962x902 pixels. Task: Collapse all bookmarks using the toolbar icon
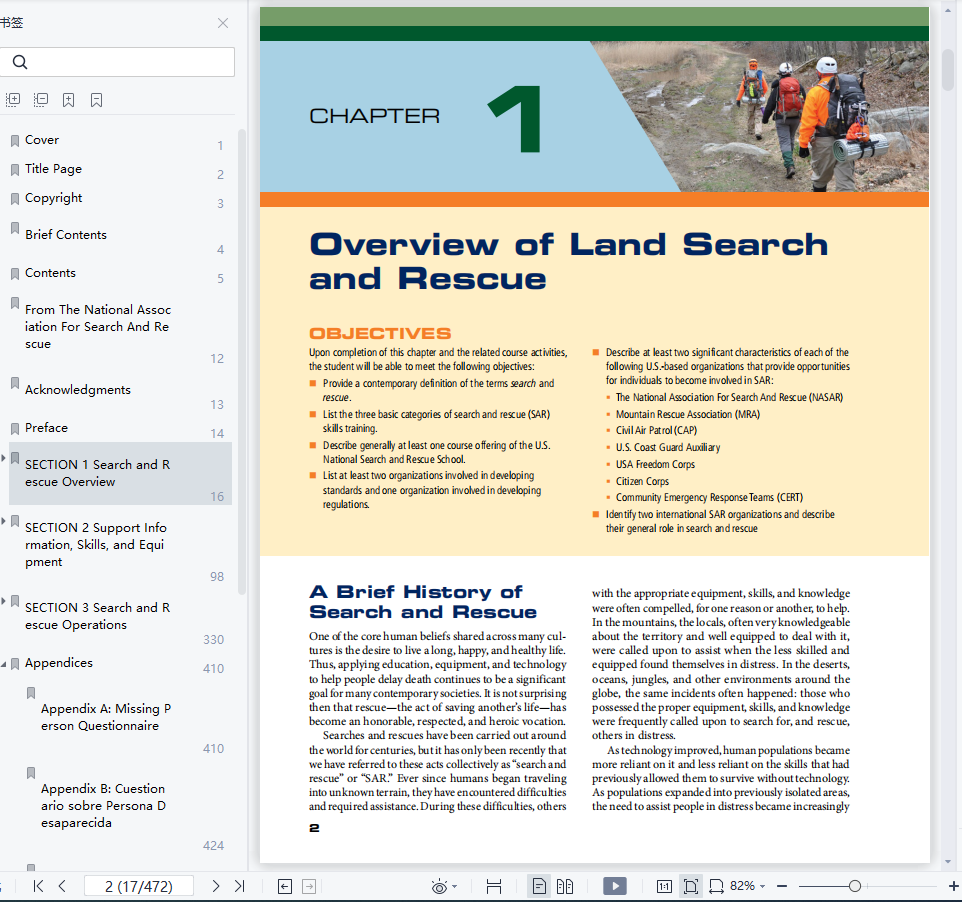[41, 99]
